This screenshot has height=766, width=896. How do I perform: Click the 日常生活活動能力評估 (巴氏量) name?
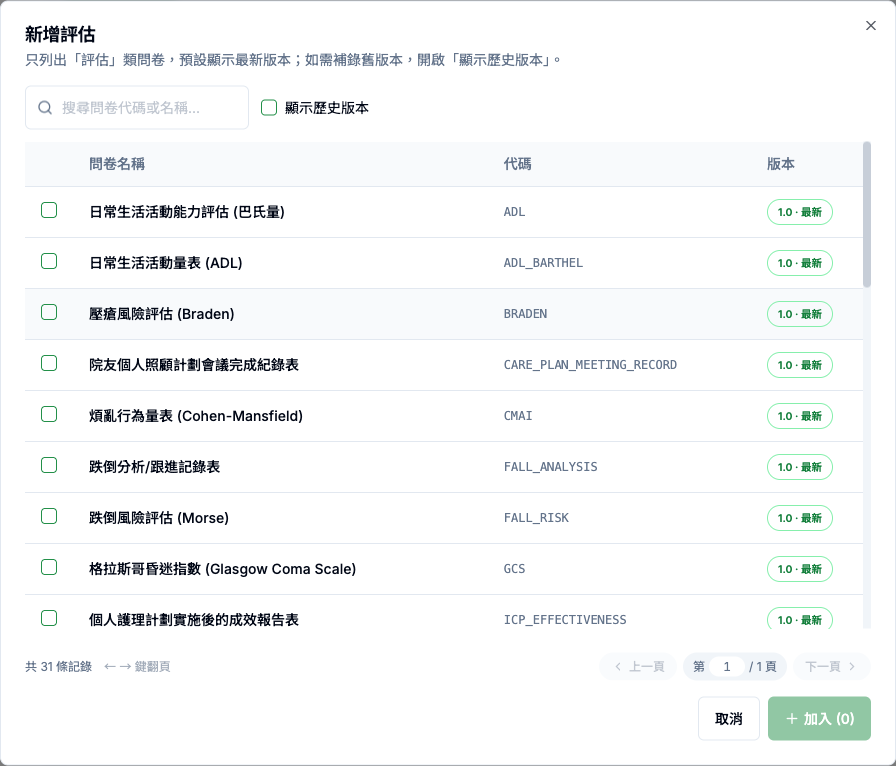(187, 212)
